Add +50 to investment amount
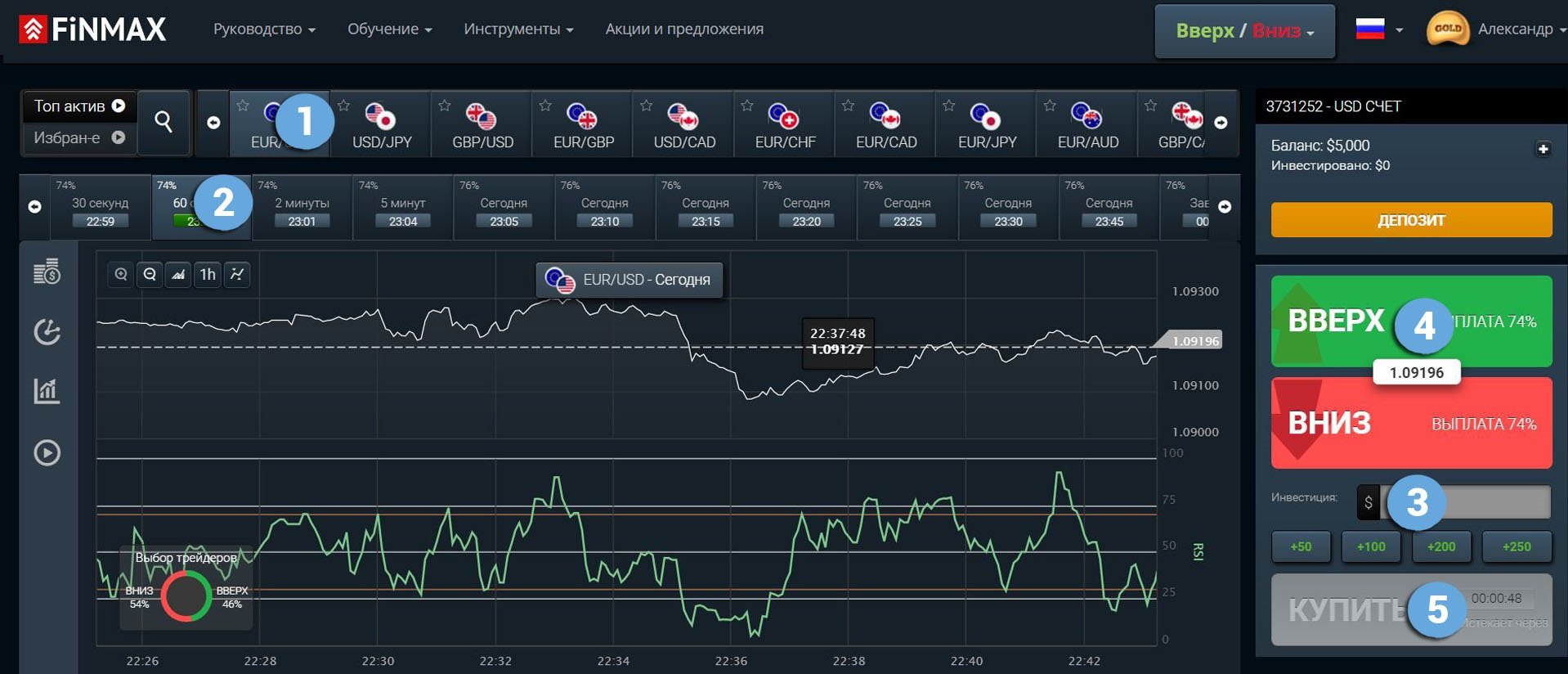1568x674 pixels. tap(1301, 546)
